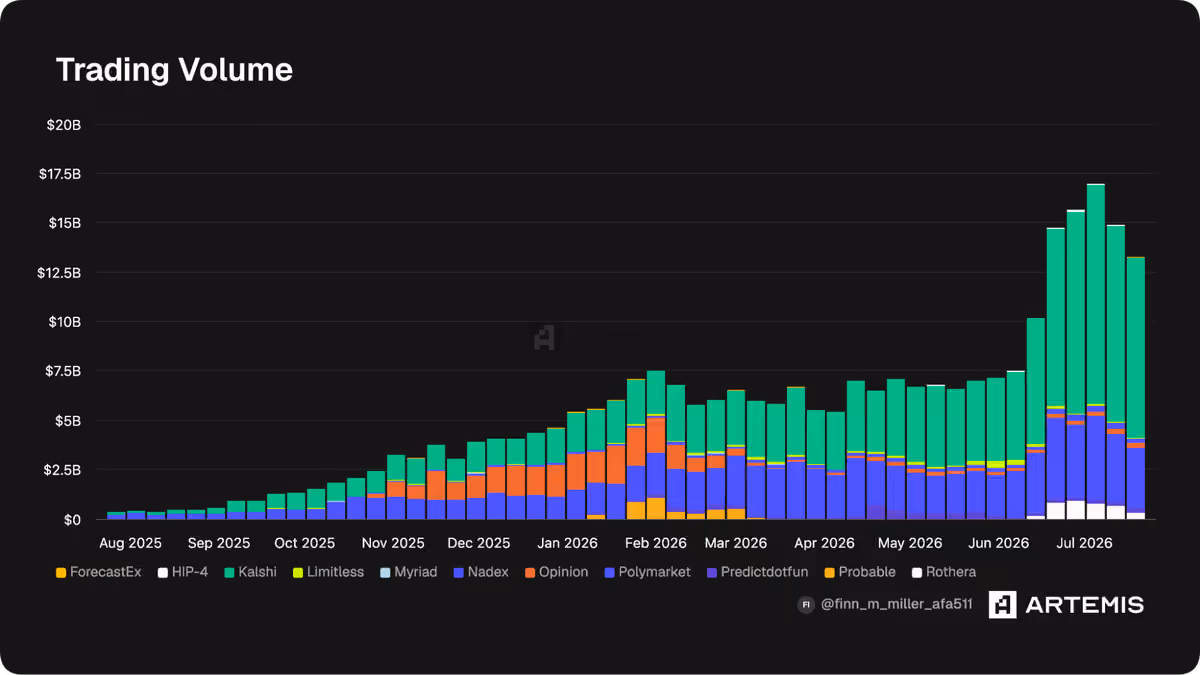The image size is (1200, 675).
Task: Click the $10B y-axis label
Action: tap(64, 322)
